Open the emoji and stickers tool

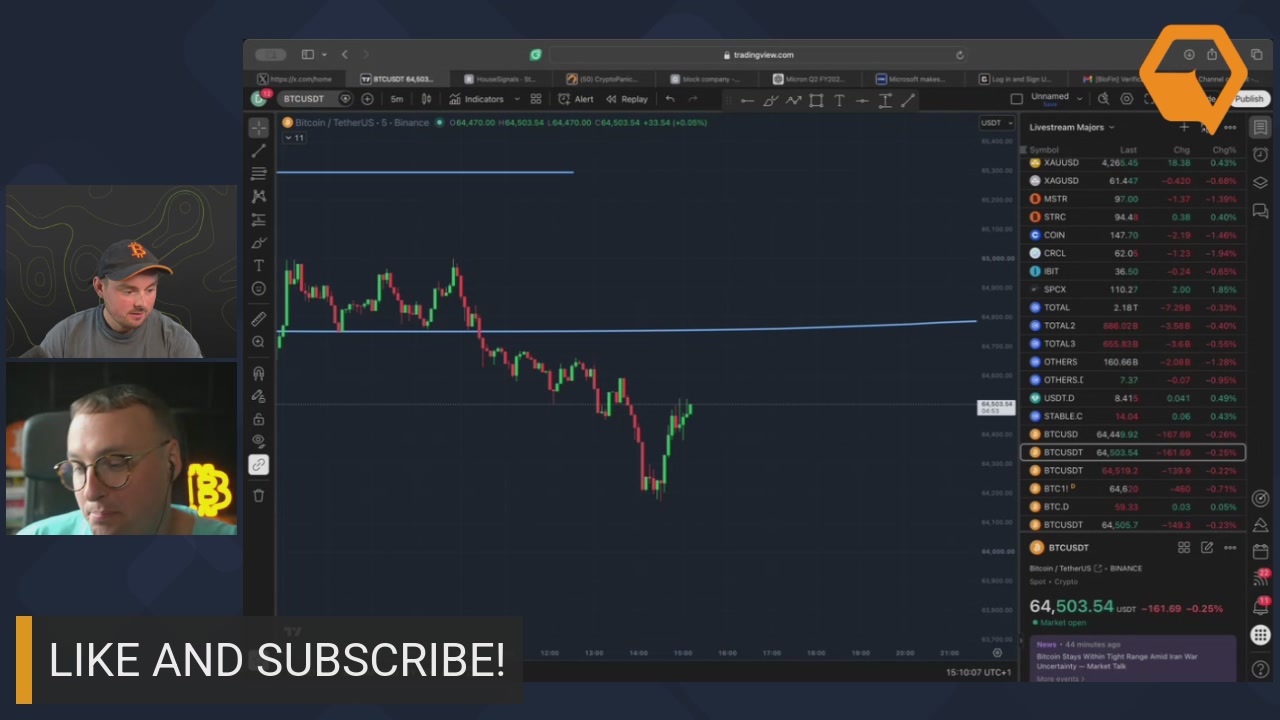259,289
